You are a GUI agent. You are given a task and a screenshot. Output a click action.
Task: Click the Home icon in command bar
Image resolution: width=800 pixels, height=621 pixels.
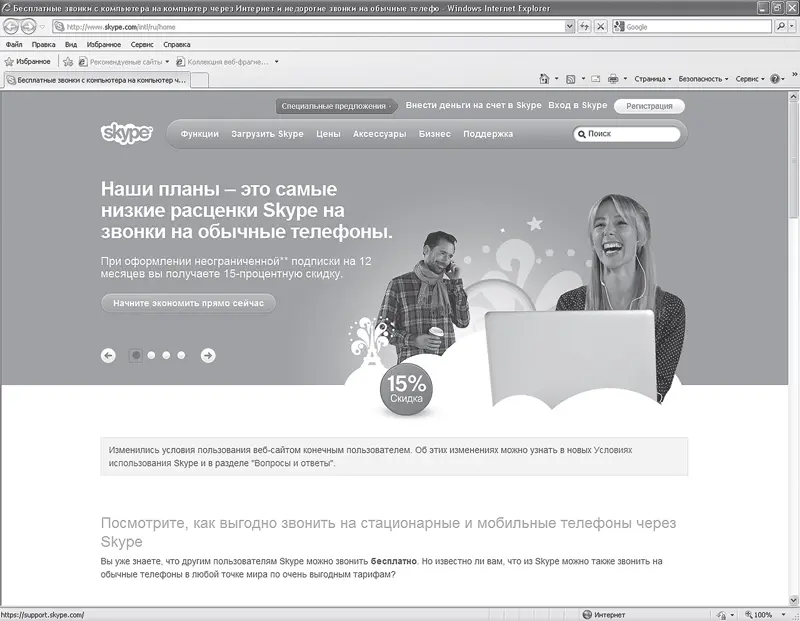coord(543,78)
